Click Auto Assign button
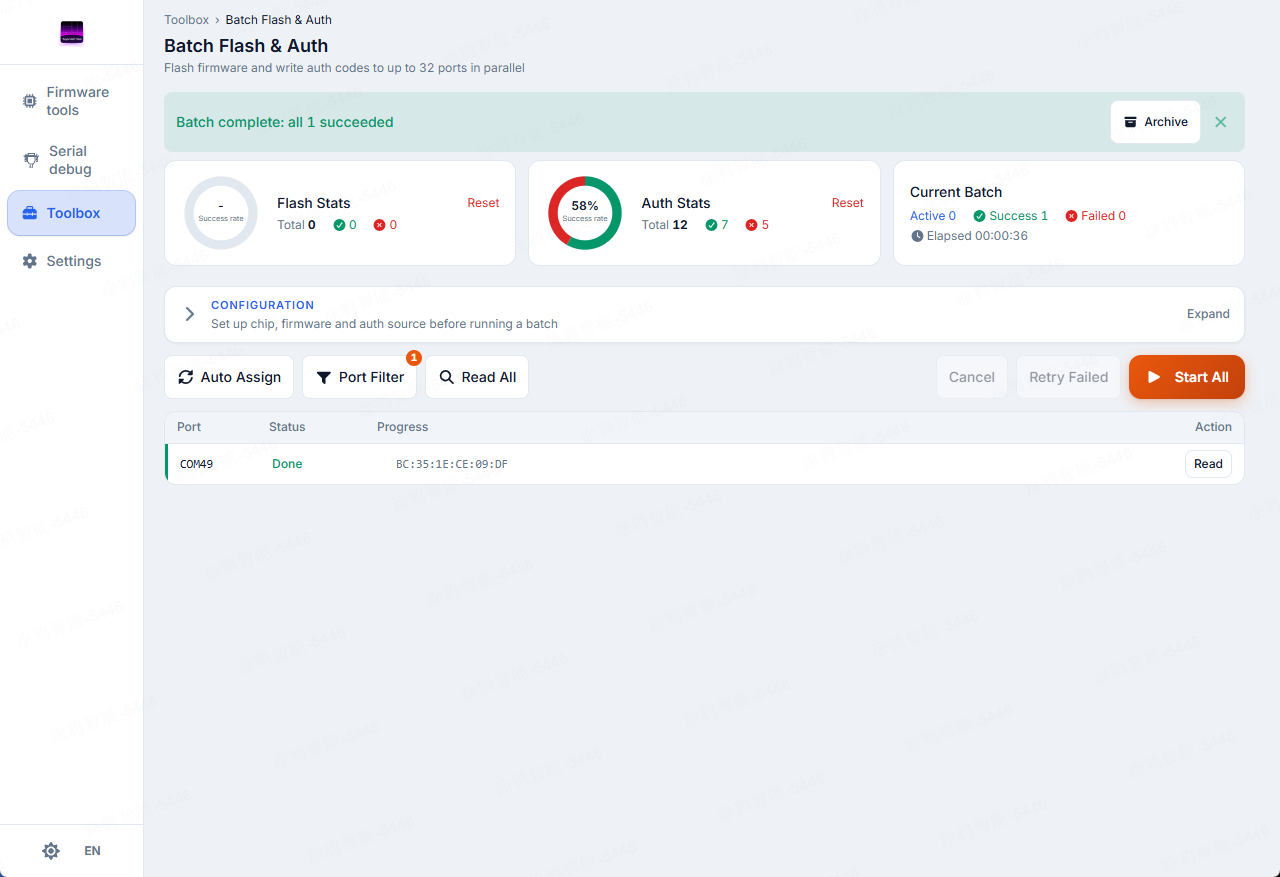 coord(229,377)
